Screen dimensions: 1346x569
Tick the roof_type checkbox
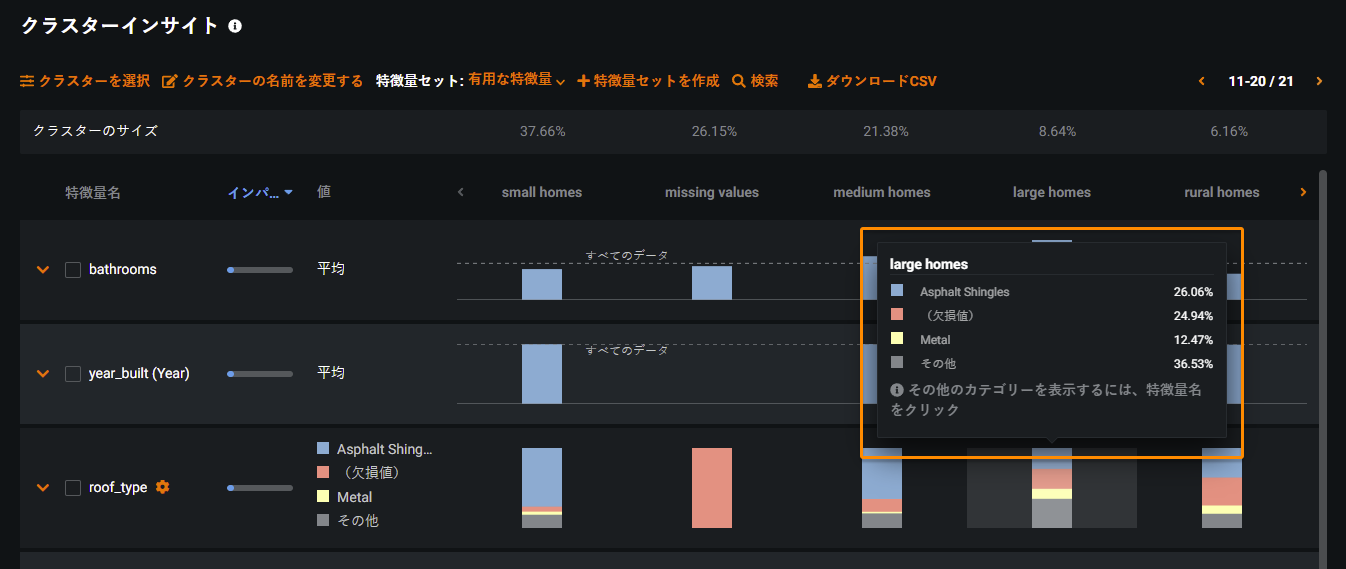click(x=73, y=488)
